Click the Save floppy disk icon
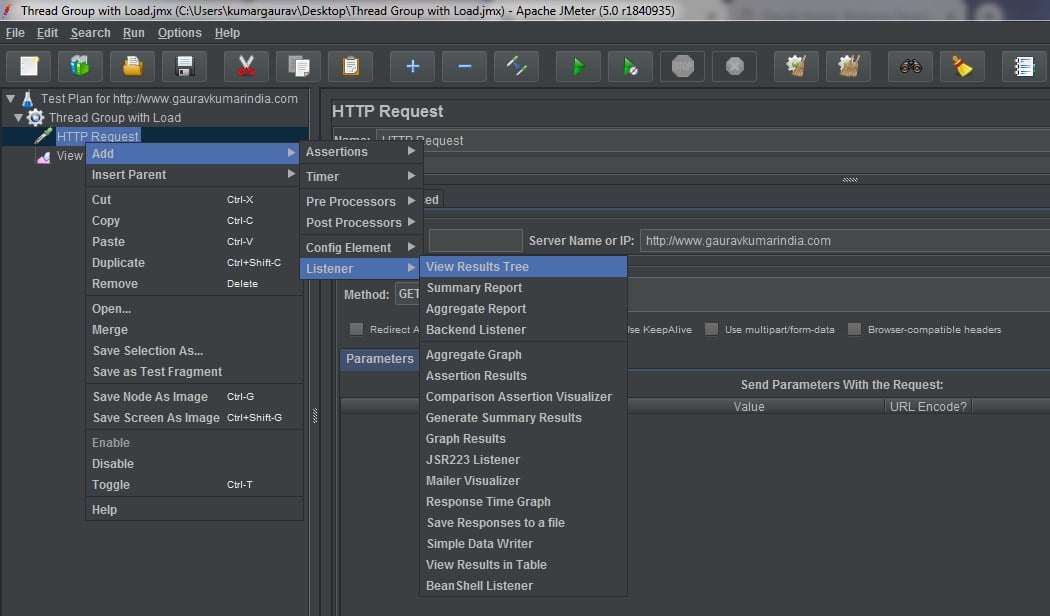This screenshot has height=616, width=1050. pyautogui.click(x=184, y=67)
